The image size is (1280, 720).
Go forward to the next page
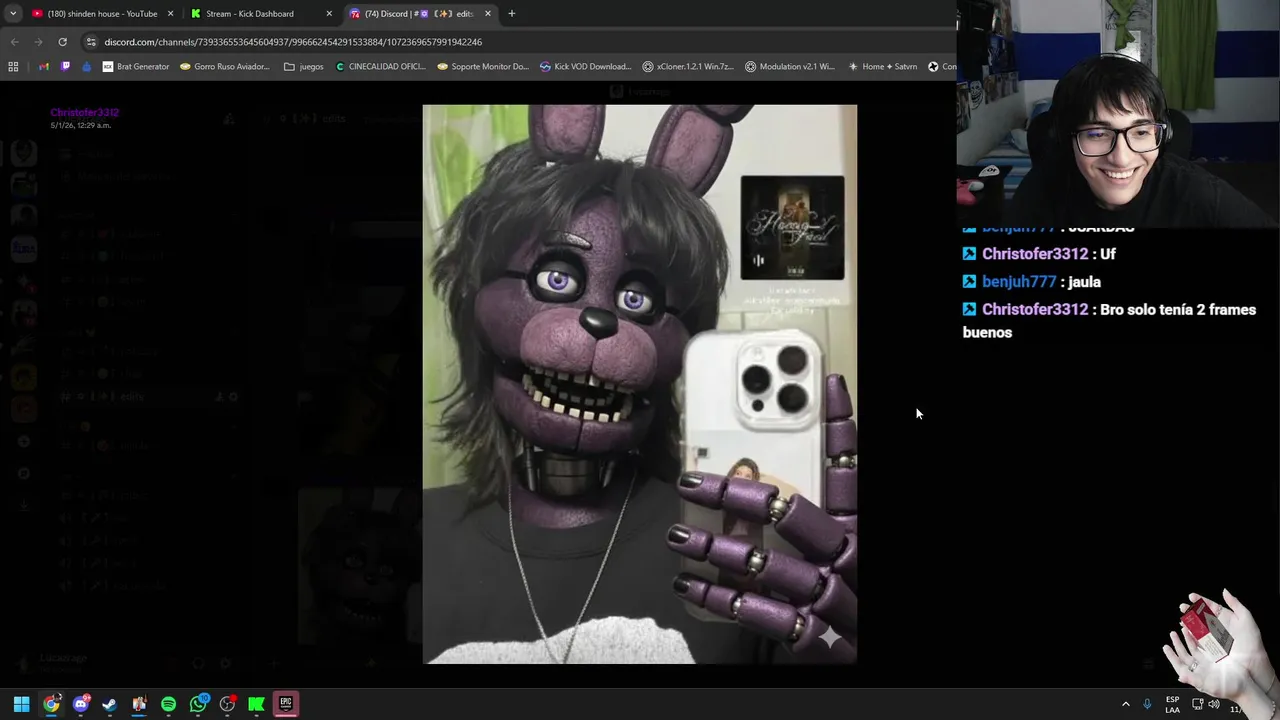coord(38,42)
